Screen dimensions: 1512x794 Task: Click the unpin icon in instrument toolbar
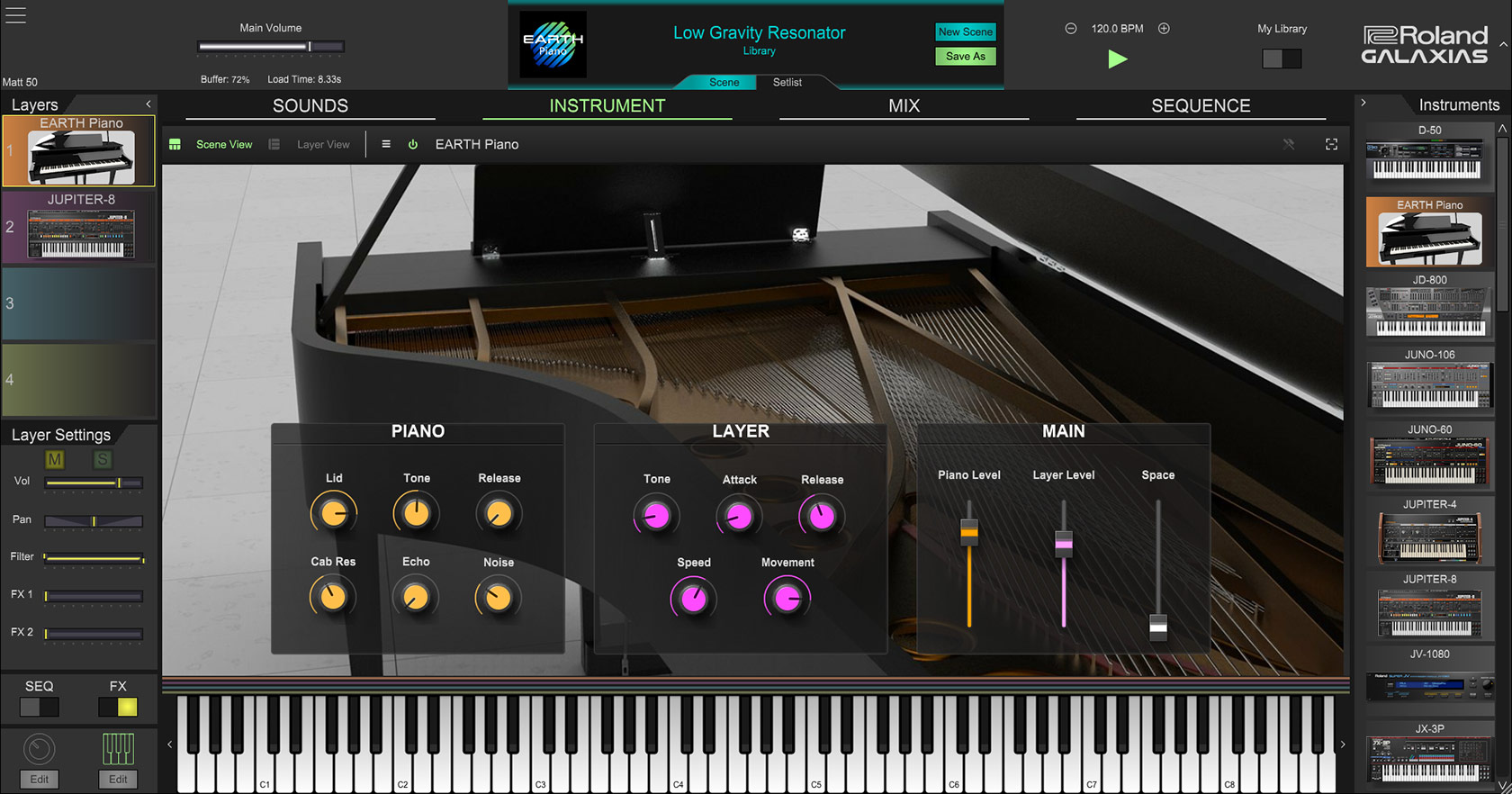[x=1289, y=144]
